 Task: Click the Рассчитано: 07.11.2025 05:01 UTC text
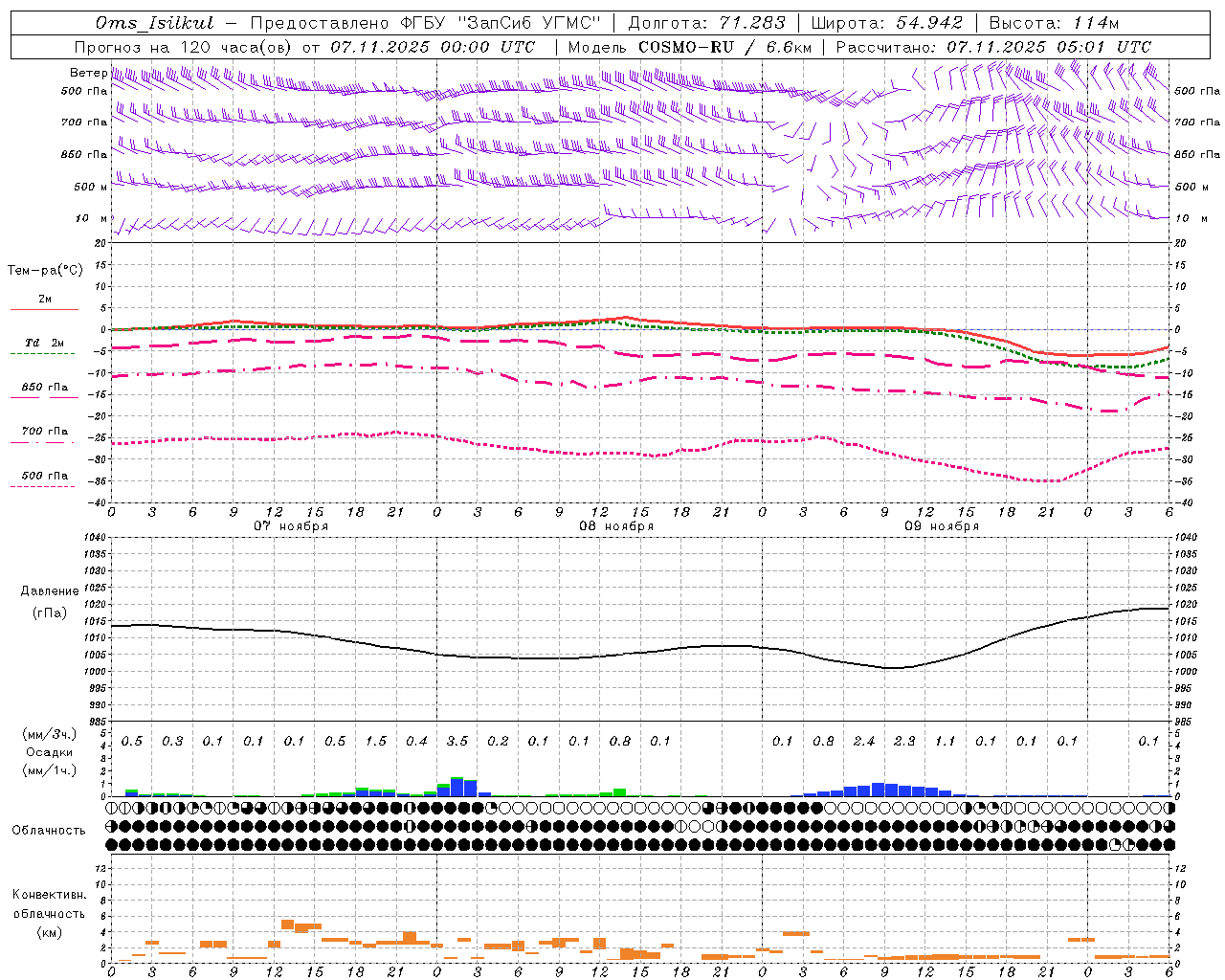click(993, 47)
